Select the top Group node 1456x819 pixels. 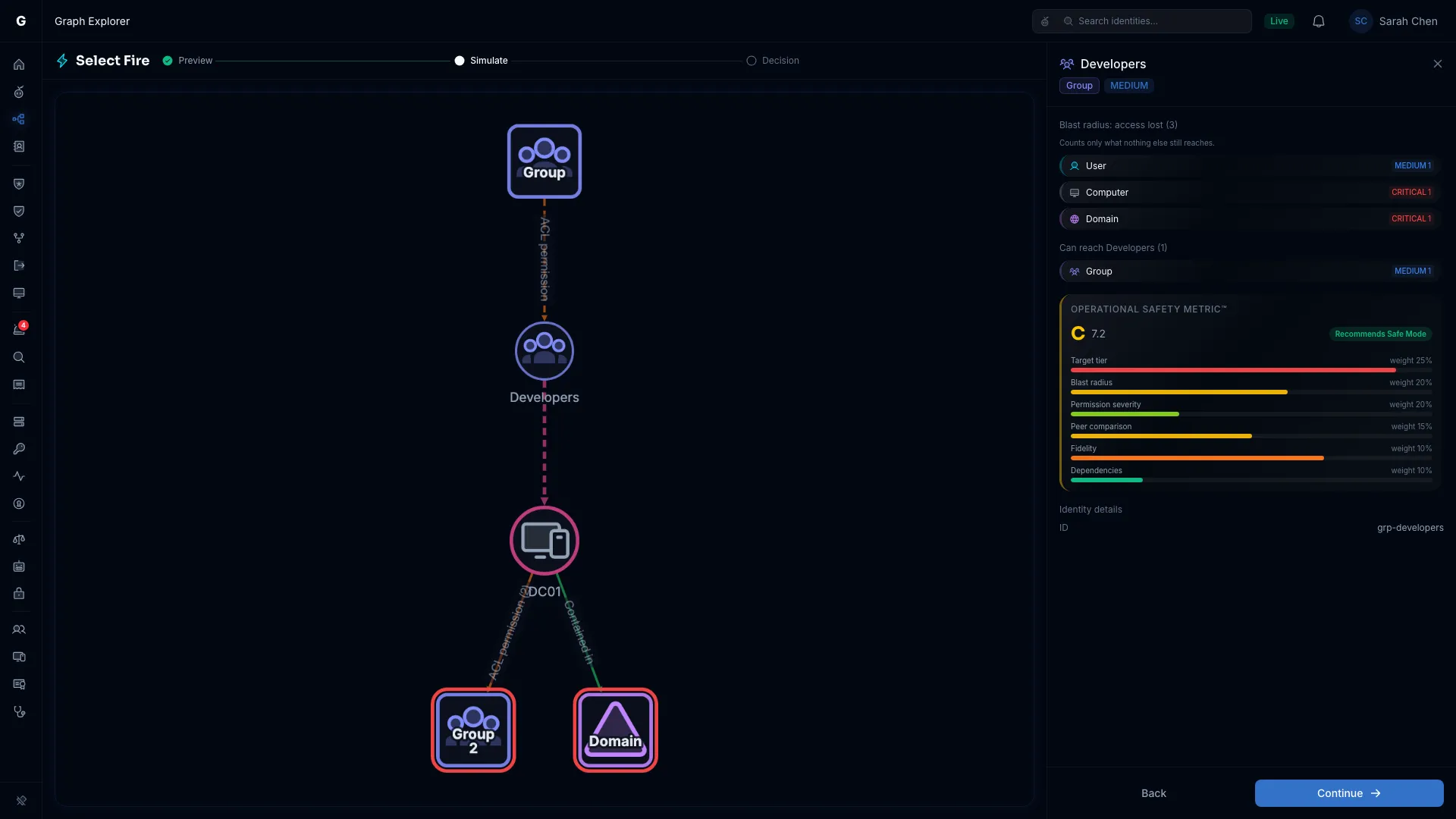(x=544, y=162)
